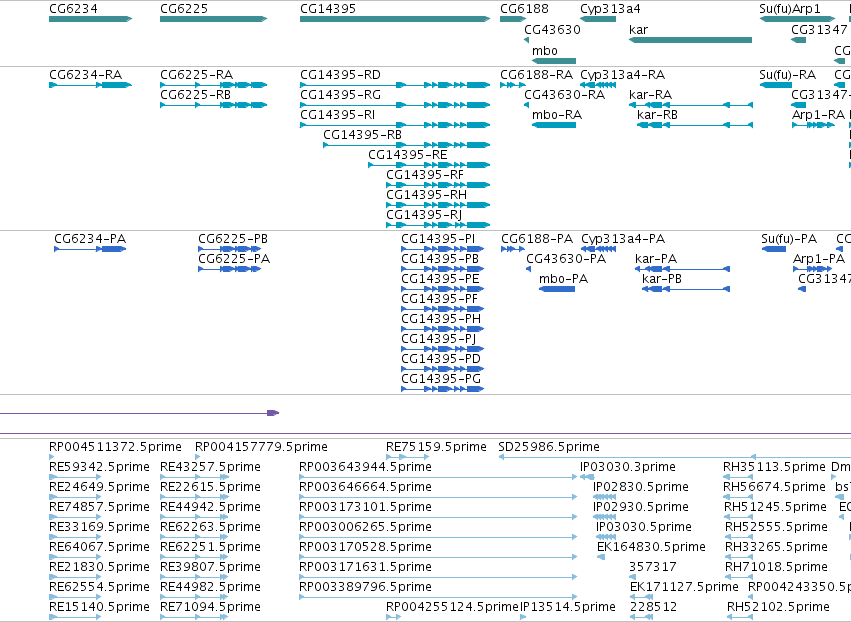Open transcript kar-RA
Screen dimensions: 851x622
click(650, 94)
